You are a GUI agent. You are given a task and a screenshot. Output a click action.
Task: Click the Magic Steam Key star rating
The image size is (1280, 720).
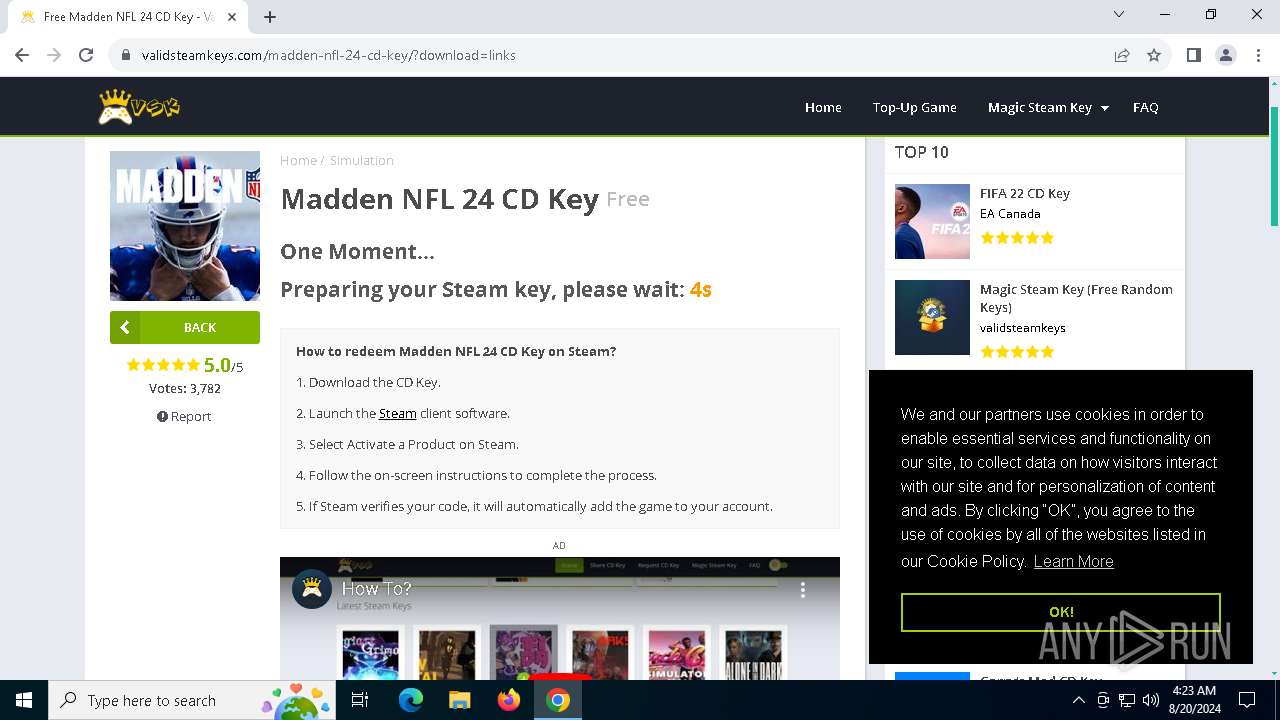click(1017, 352)
